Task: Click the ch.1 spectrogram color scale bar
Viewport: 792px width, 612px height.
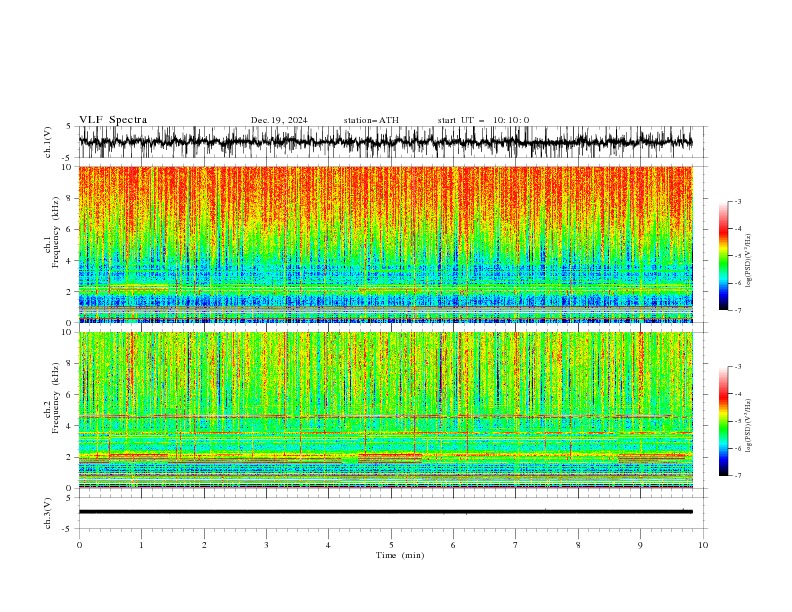Action: pos(723,256)
